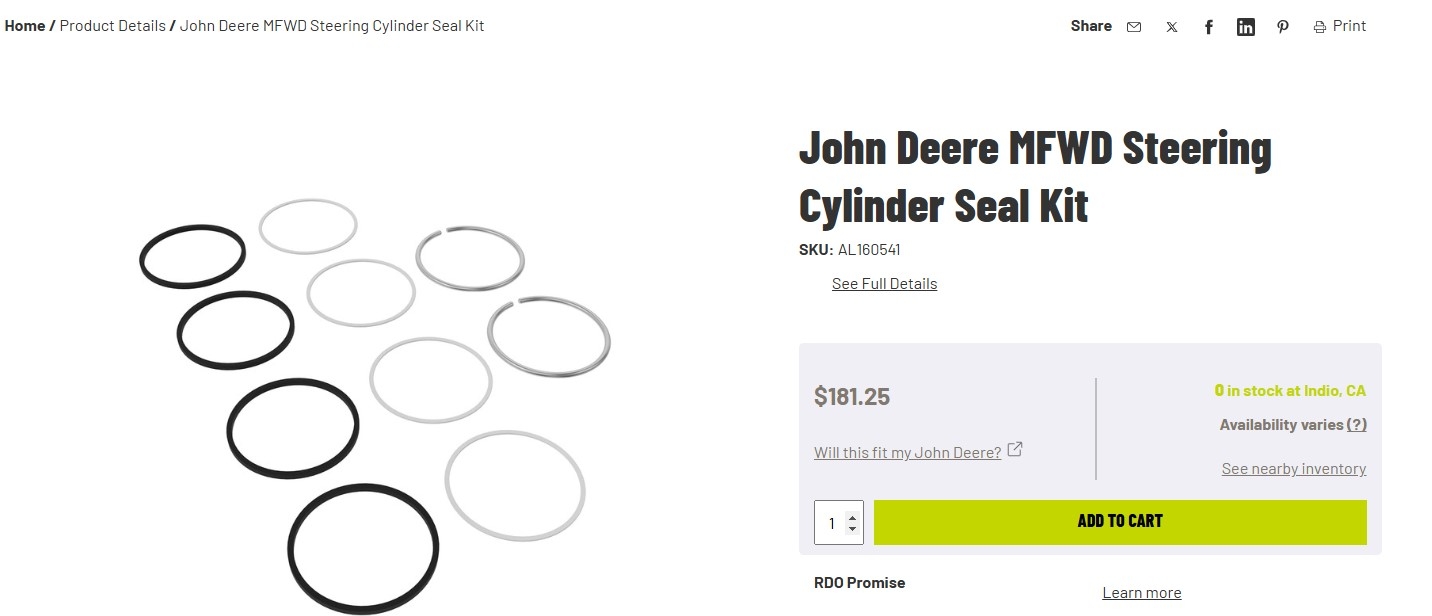Open See Full Details link

[x=884, y=284]
